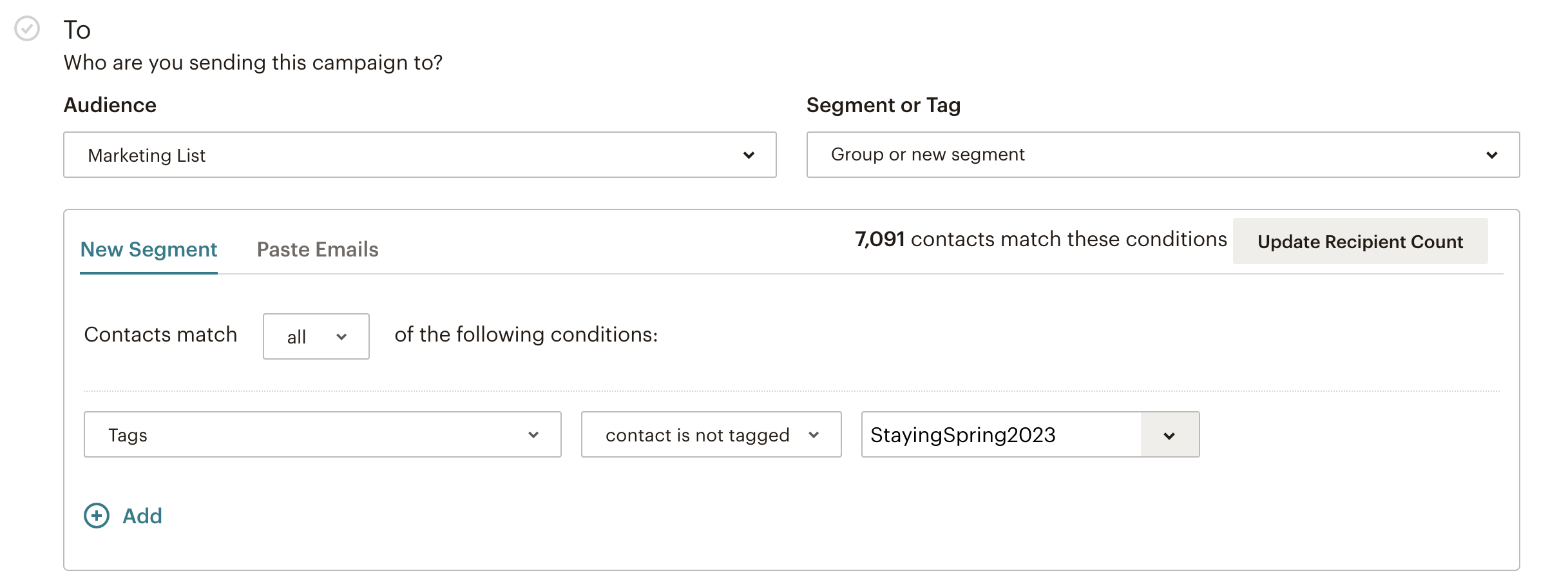1568x580 pixels.
Task: Click into the StayingSpring2023 tag field
Action: (x=1001, y=434)
